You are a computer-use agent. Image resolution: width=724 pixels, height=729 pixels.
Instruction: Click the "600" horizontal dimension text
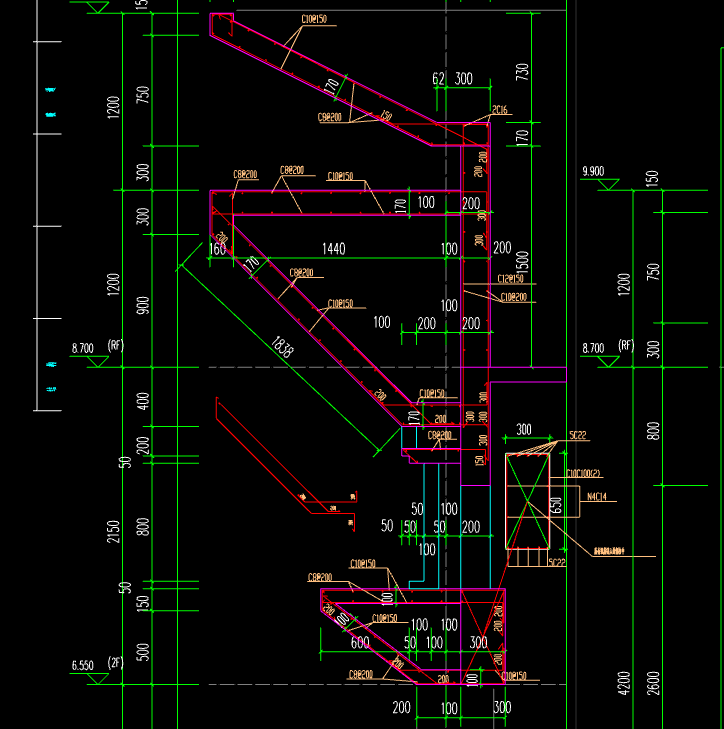click(x=359, y=643)
